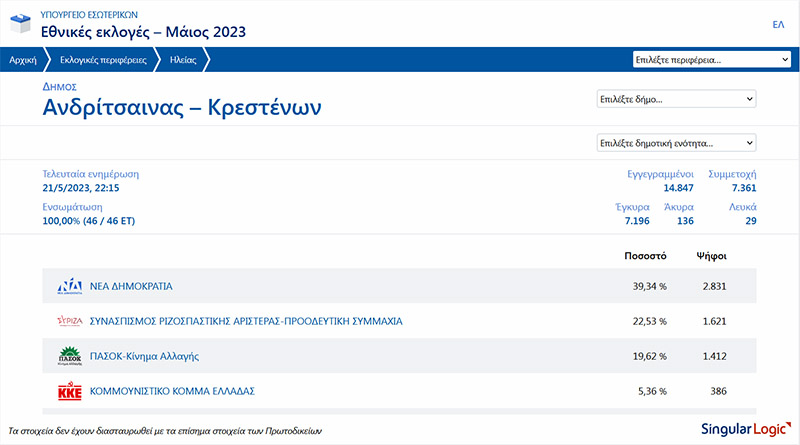
Task: Click the Ψήφοι column header
Action: click(711, 256)
